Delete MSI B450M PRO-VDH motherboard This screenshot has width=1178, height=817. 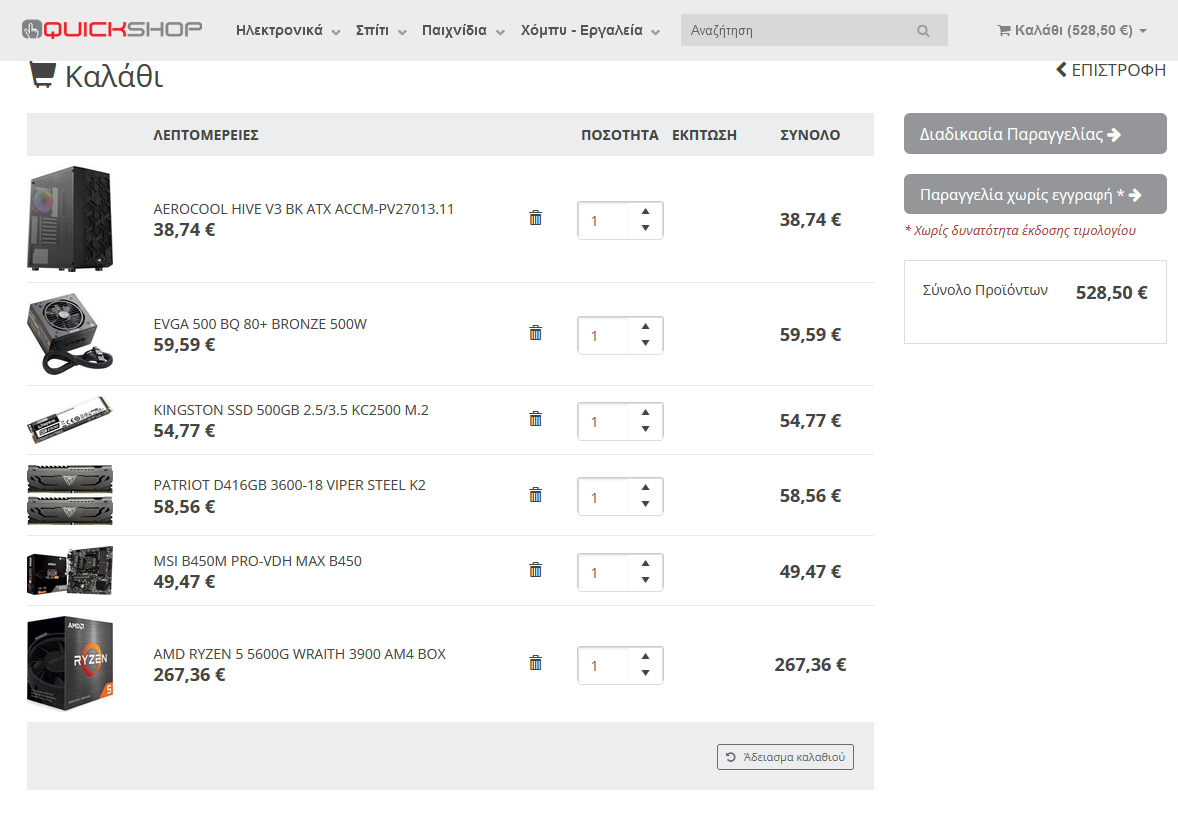(536, 570)
